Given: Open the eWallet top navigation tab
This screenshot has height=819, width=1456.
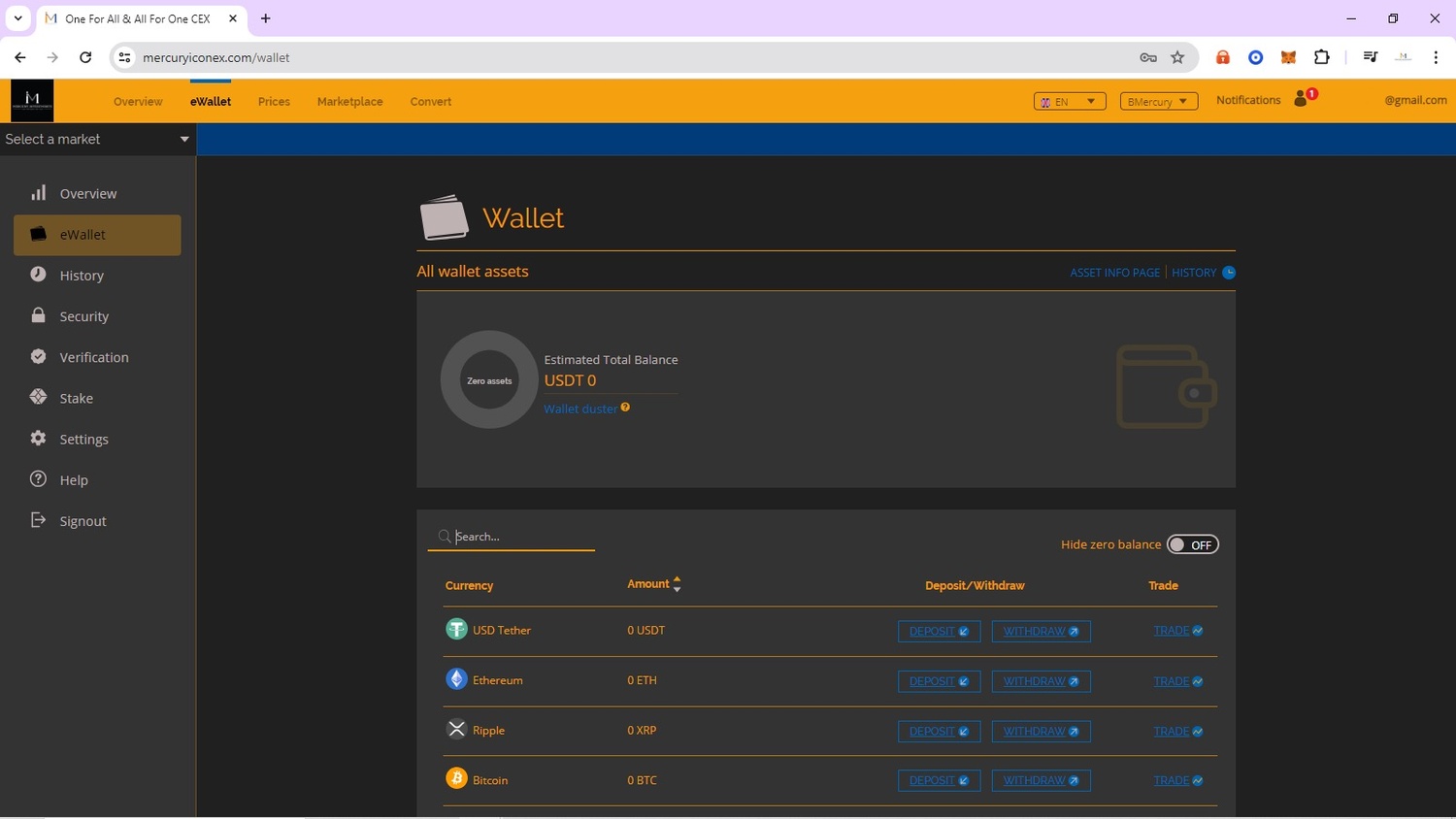Looking at the screenshot, I should (x=211, y=101).
